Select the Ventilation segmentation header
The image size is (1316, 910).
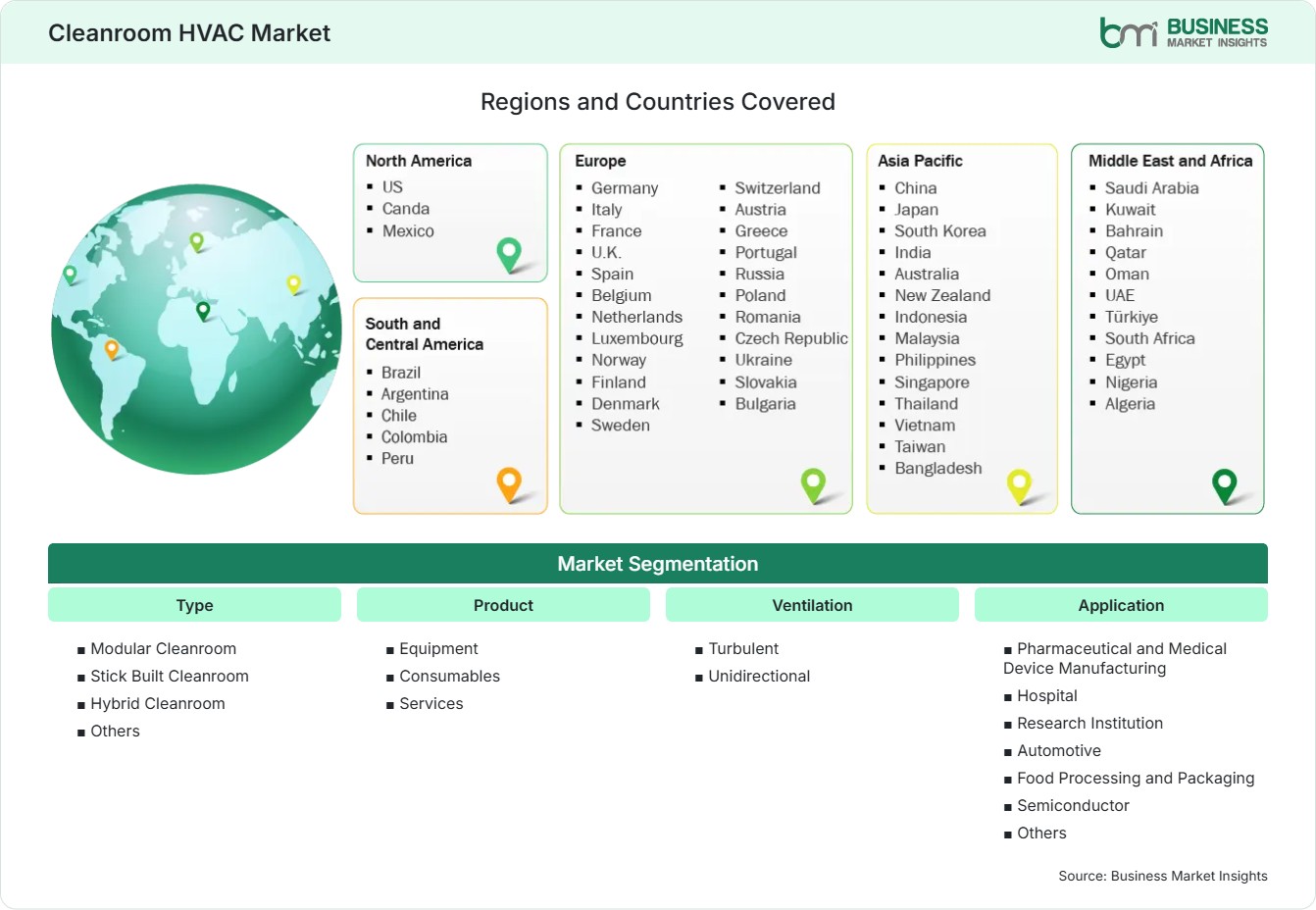coord(812,605)
